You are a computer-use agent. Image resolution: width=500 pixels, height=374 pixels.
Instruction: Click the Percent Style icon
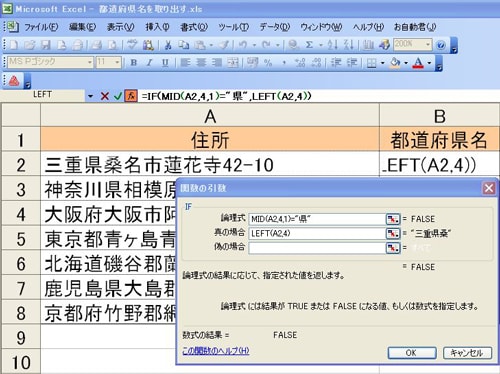pos(268,62)
